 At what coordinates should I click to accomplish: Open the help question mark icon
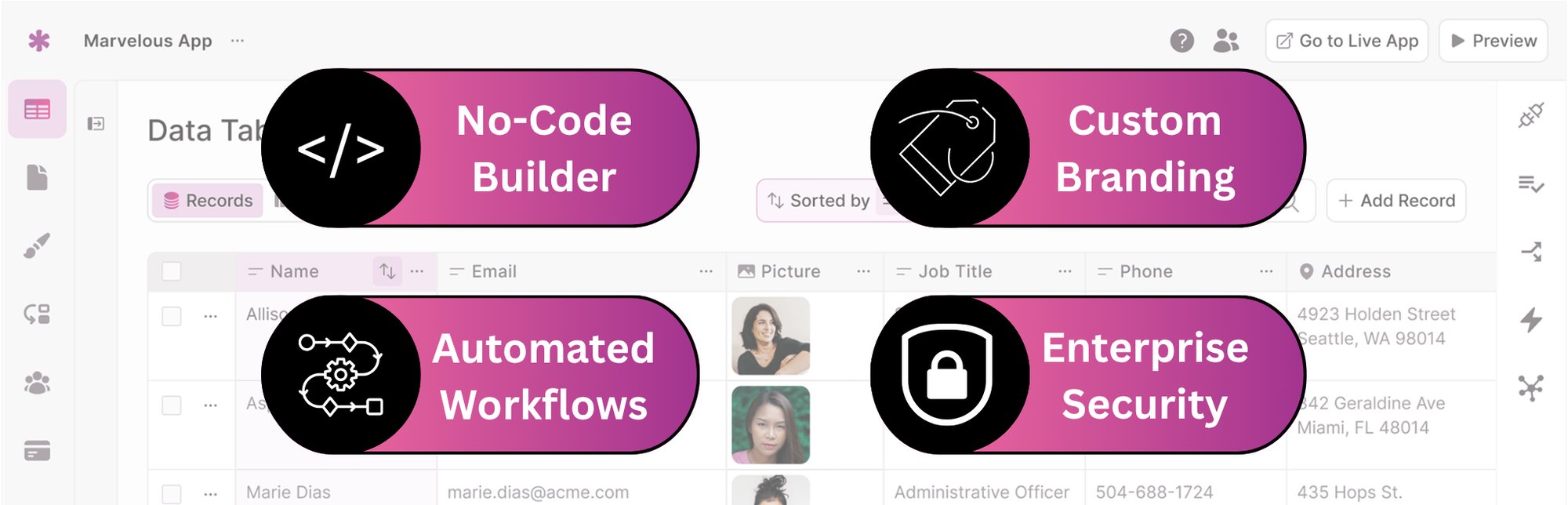click(1181, 41)
